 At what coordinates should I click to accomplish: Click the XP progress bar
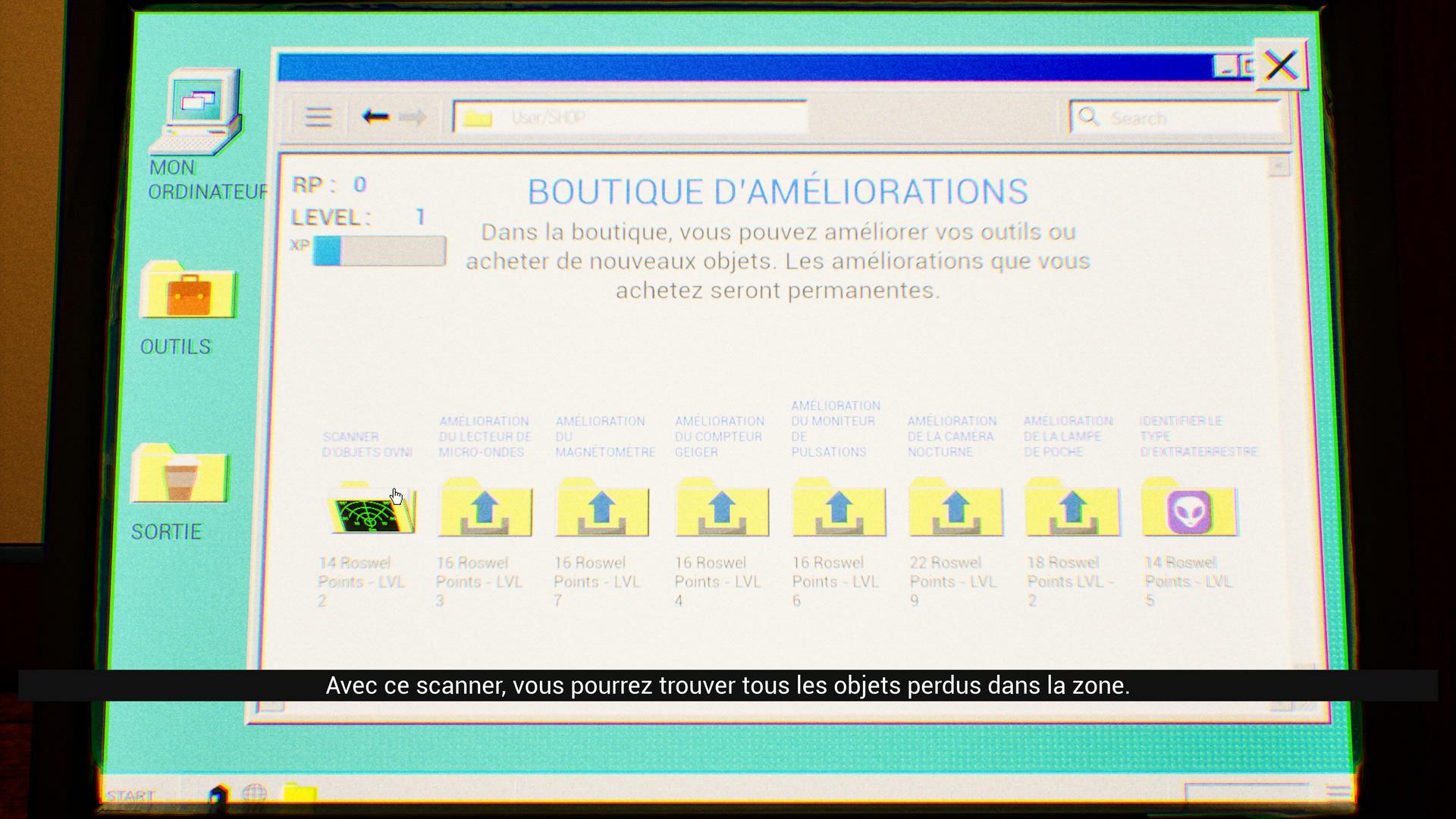[x=379, y=251]
